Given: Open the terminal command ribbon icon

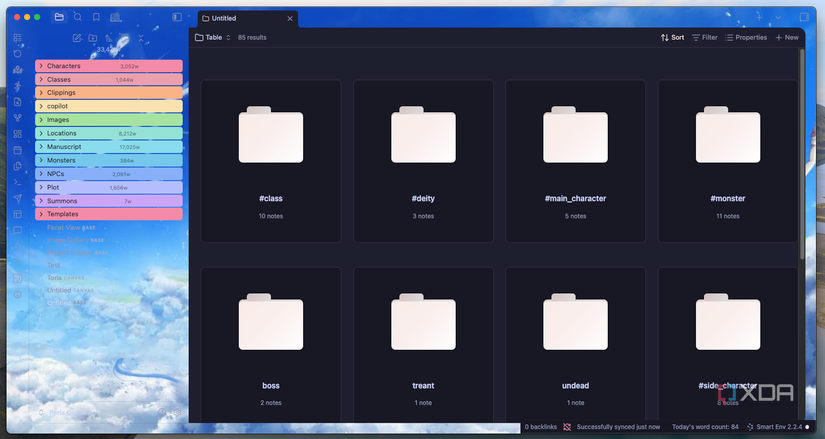Looking at the screenshot, I should point(17,182).
